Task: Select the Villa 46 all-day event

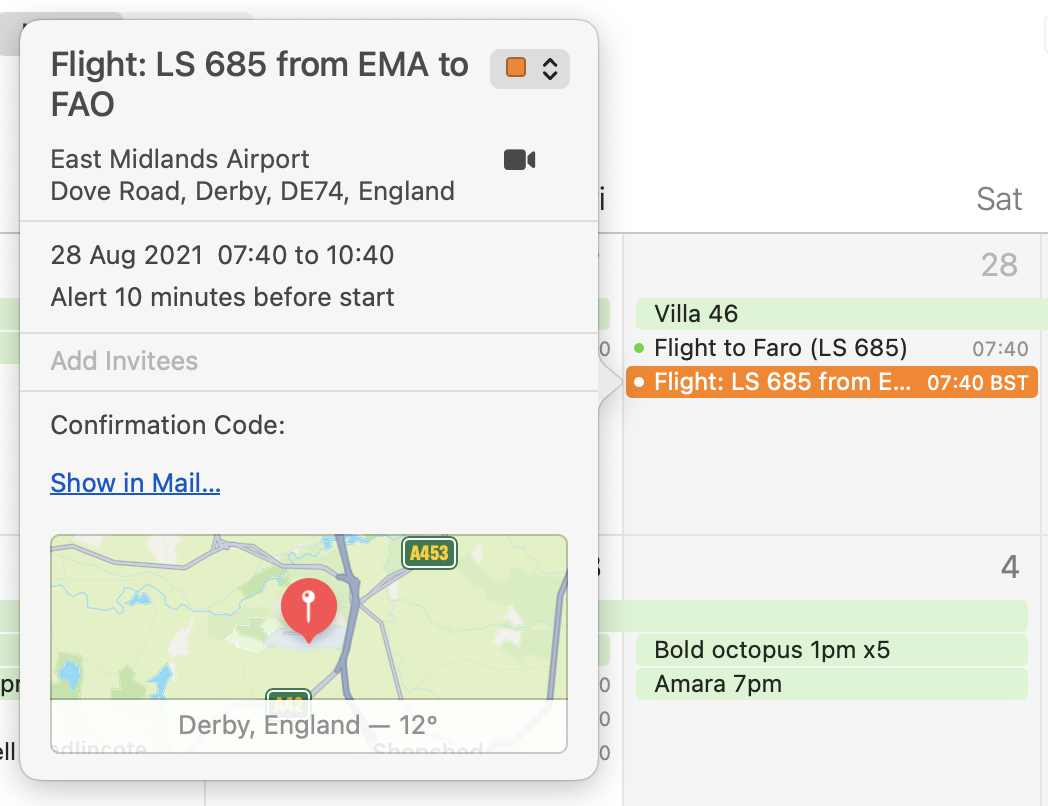Action: click(841, 313)
